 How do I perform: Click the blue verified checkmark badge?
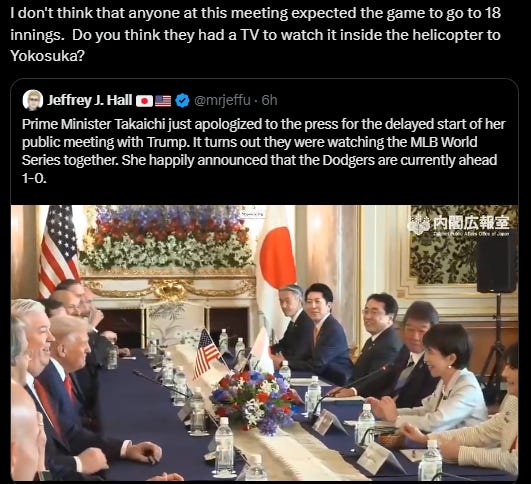[x=183, y=101]
